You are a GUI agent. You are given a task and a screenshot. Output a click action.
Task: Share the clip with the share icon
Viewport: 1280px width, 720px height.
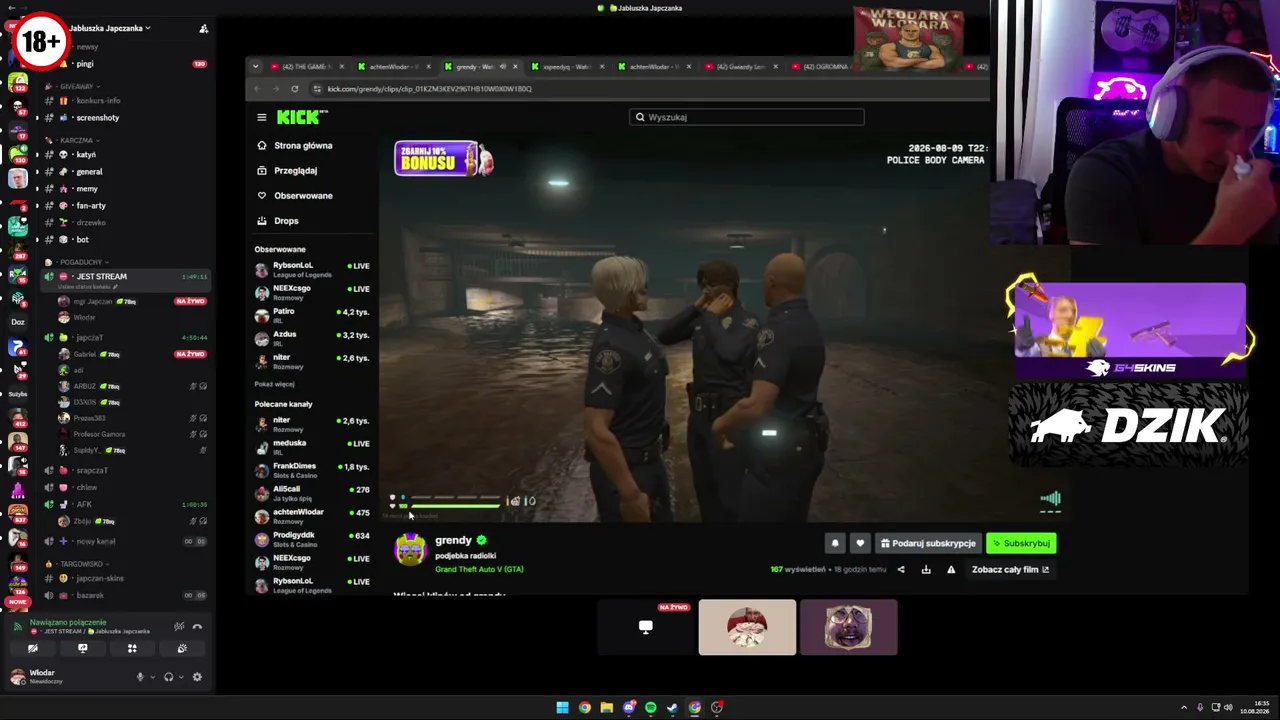901,570
